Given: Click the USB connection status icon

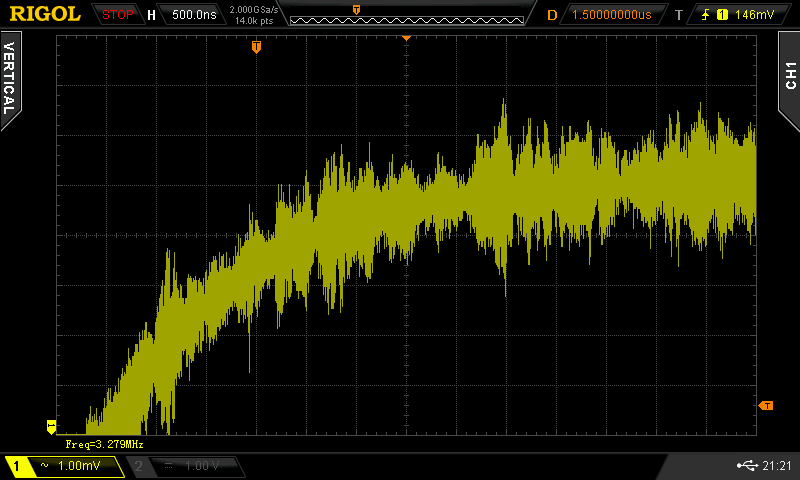Looking at the screenshot, I should [747, 465].
